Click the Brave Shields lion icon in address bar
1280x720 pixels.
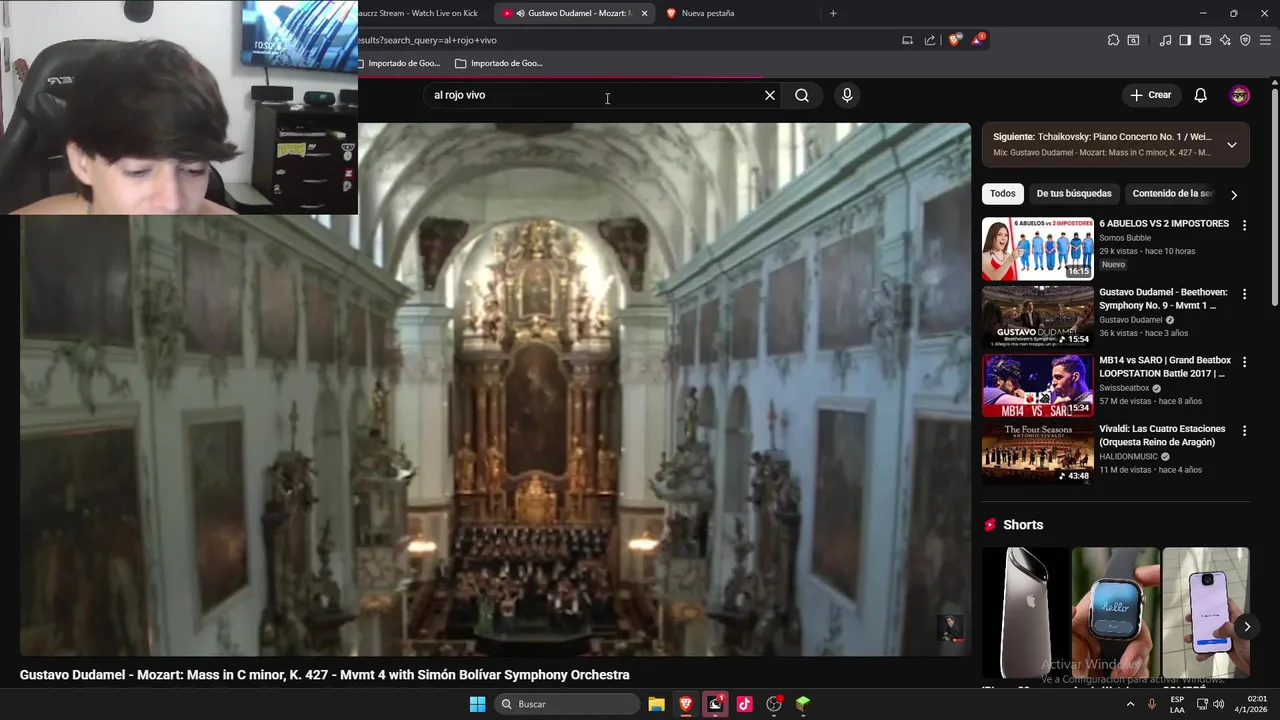(x=954, y=40)
